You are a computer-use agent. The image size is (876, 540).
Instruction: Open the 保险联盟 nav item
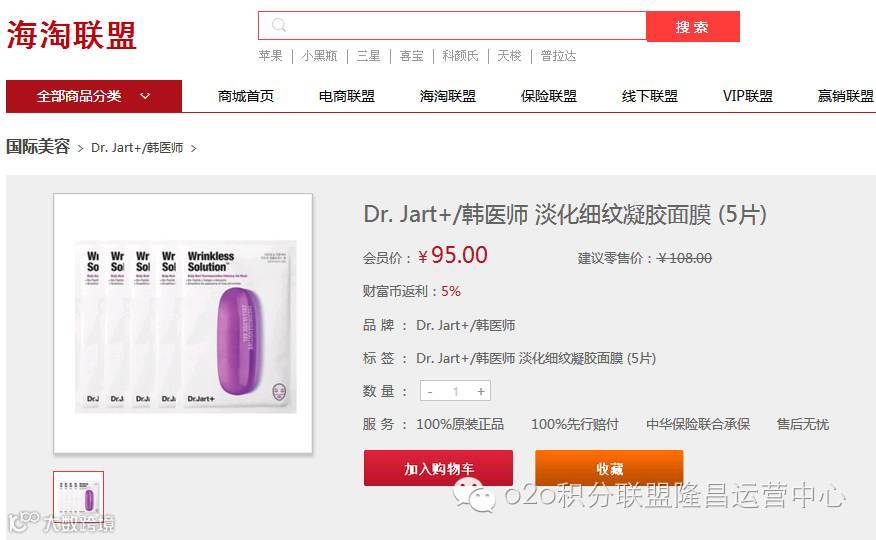[x=549, y=96]
